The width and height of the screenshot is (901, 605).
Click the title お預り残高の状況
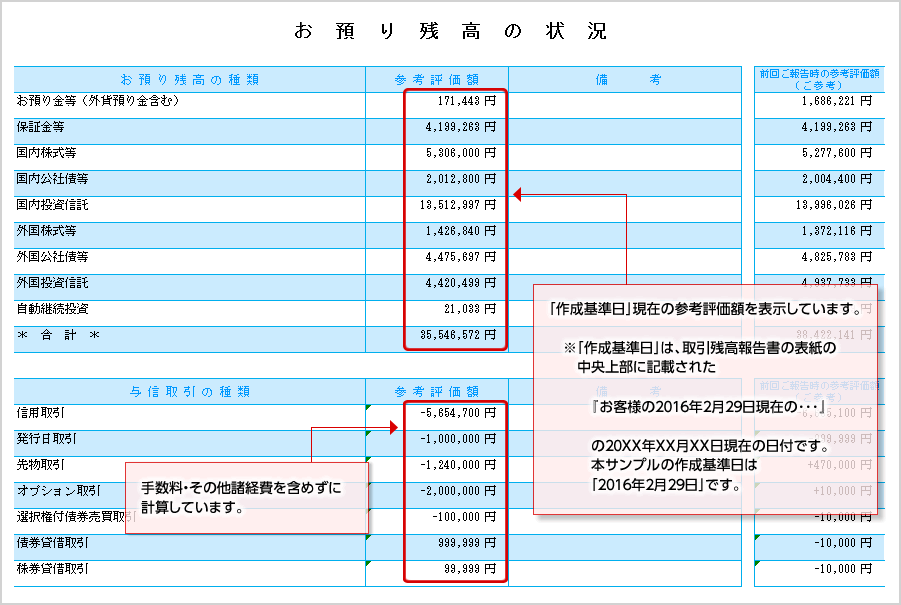point(450,30)
